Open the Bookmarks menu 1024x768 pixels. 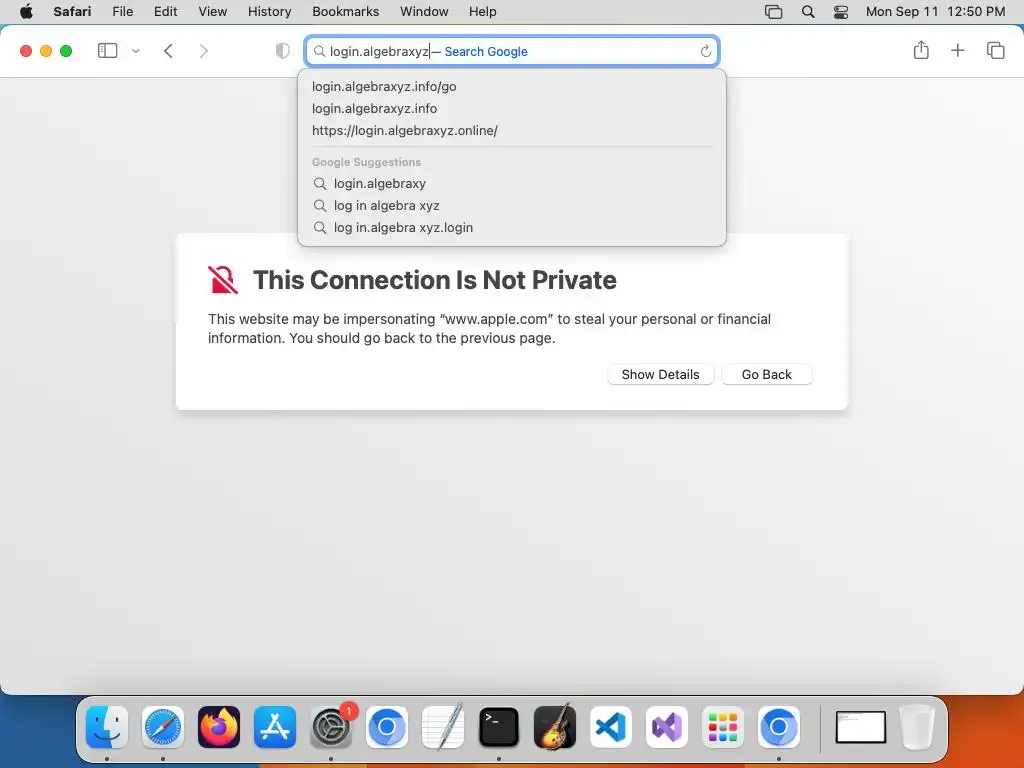coord(345,12)
